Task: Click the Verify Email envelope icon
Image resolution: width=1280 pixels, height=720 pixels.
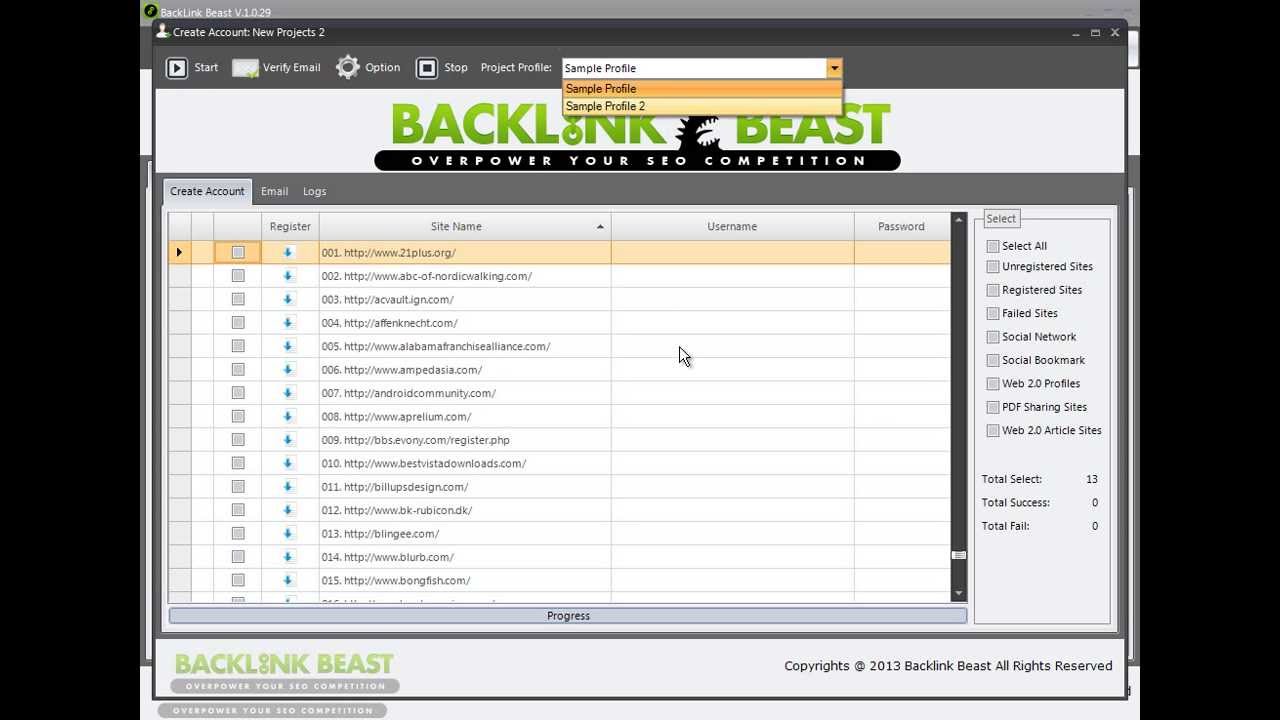Action: pos(245,68)
